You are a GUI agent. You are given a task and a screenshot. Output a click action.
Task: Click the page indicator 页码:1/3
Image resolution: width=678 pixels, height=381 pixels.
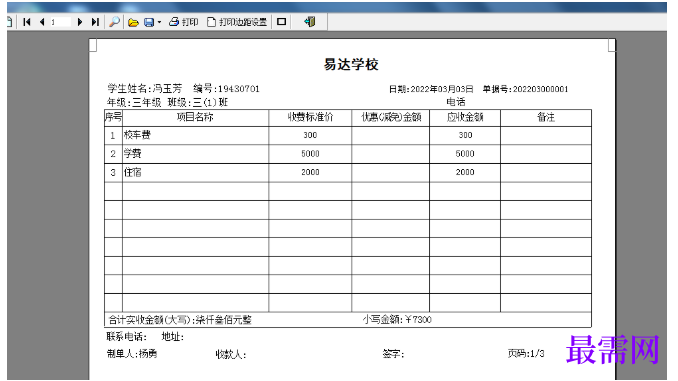(526, 354)
